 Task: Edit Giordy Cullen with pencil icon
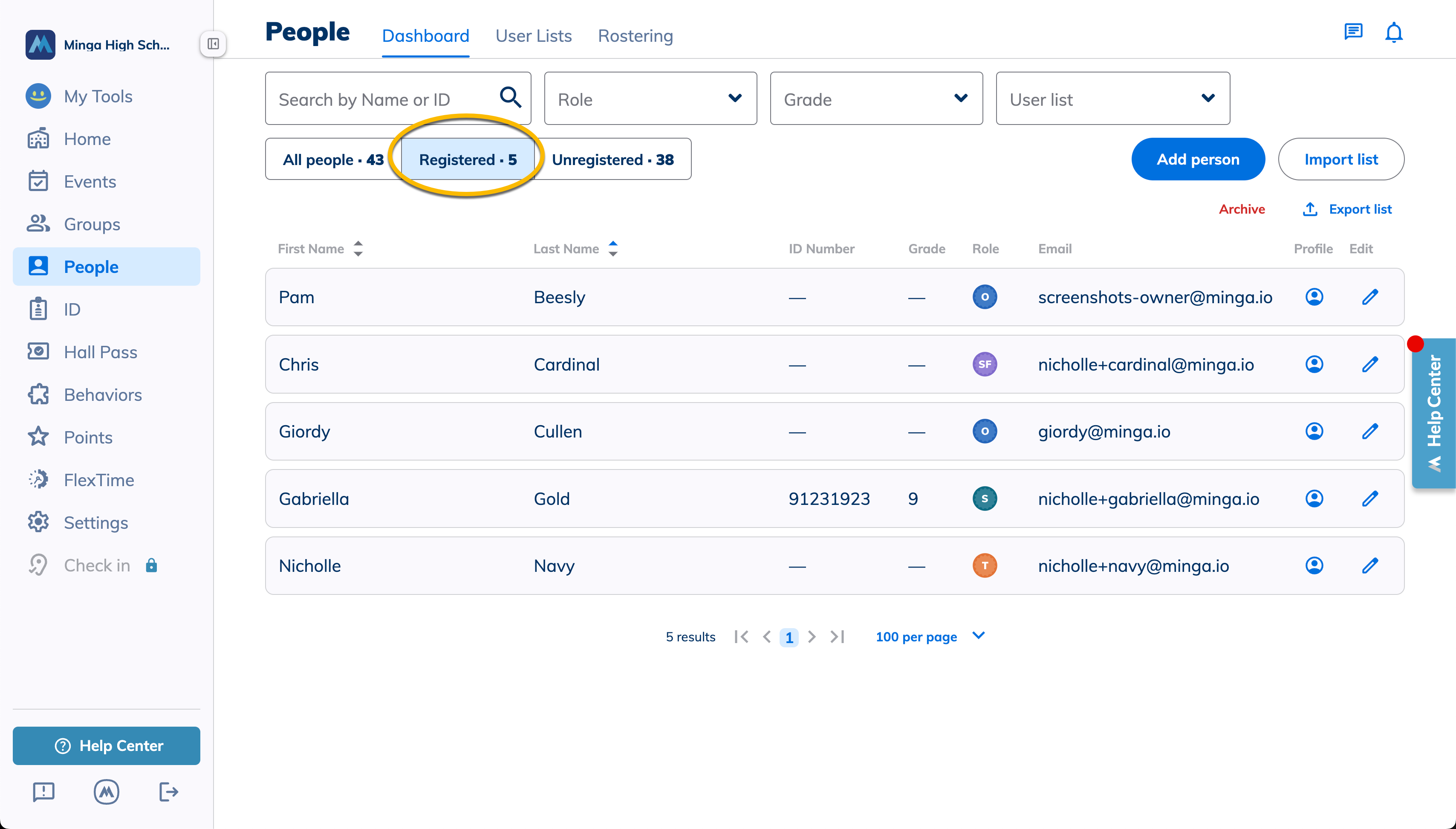point(1369,431)
